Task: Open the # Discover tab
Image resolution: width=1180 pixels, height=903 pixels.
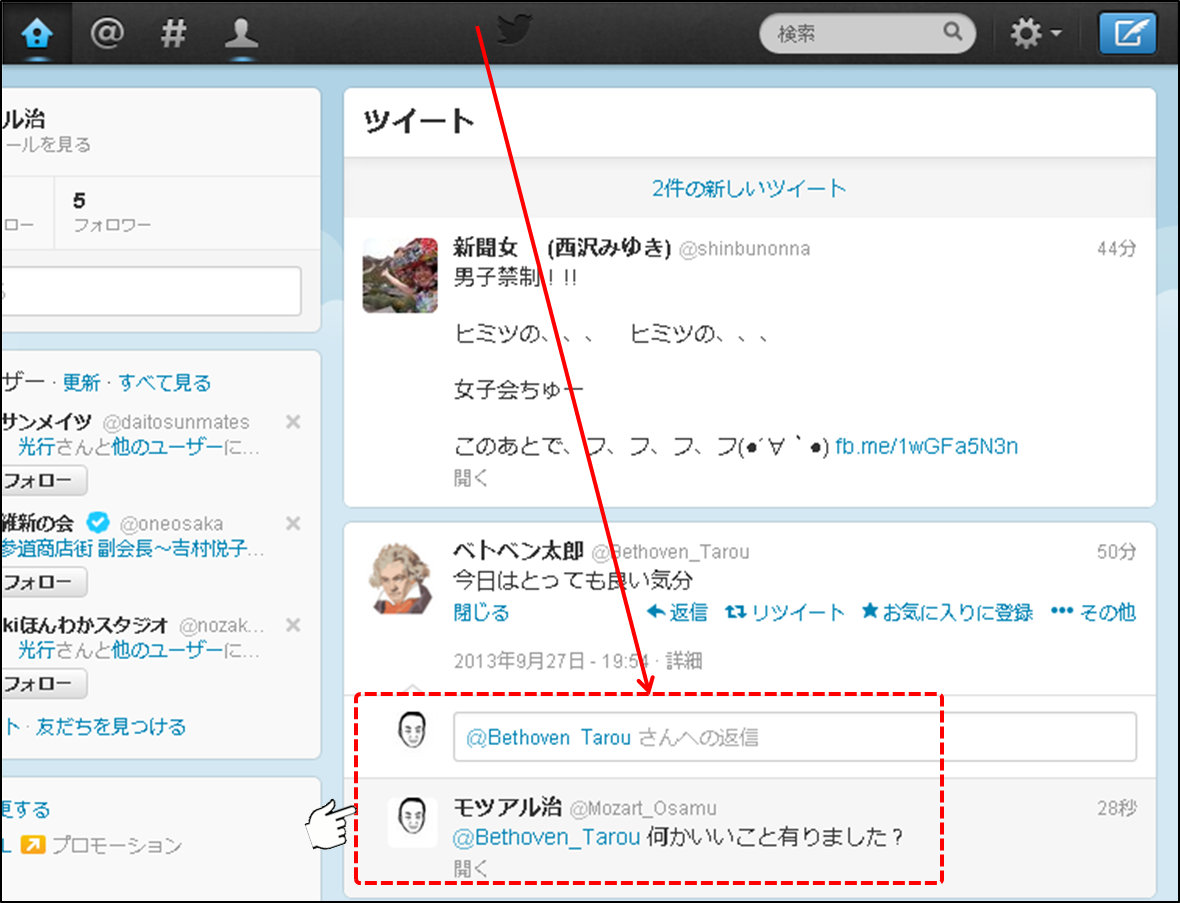Action: [174, 34]
